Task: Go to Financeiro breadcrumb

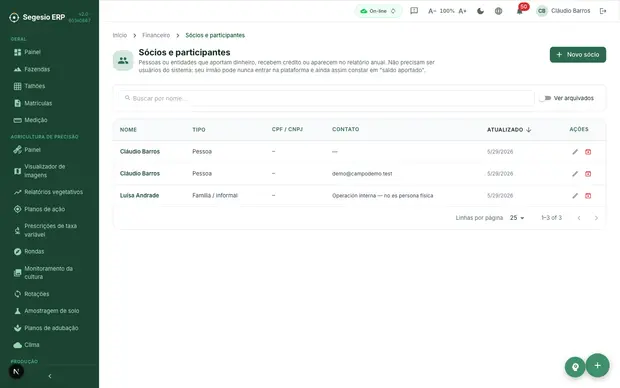Action: pyautogui.click(x=156, y=35)
